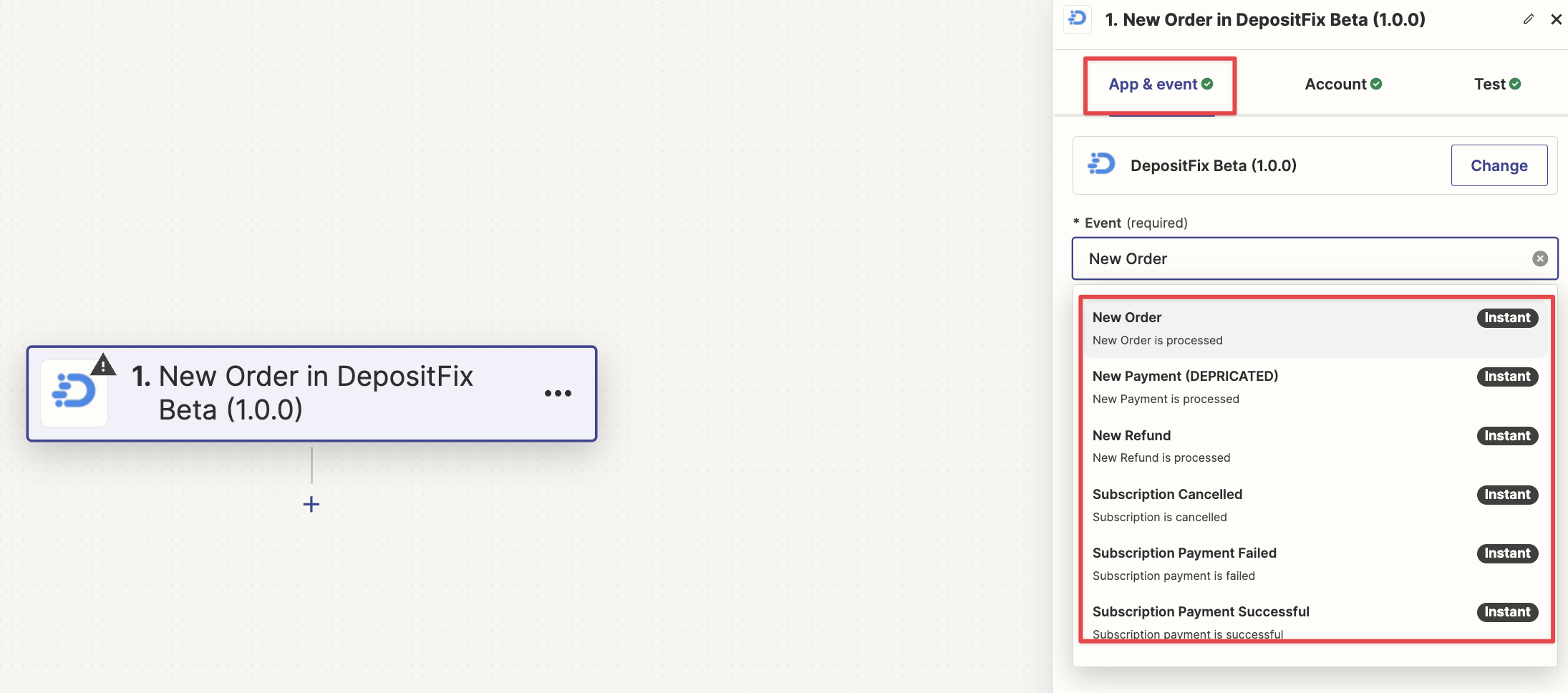Click the Change app button
Screen dimensions: 1568x693
(1499, 165)
